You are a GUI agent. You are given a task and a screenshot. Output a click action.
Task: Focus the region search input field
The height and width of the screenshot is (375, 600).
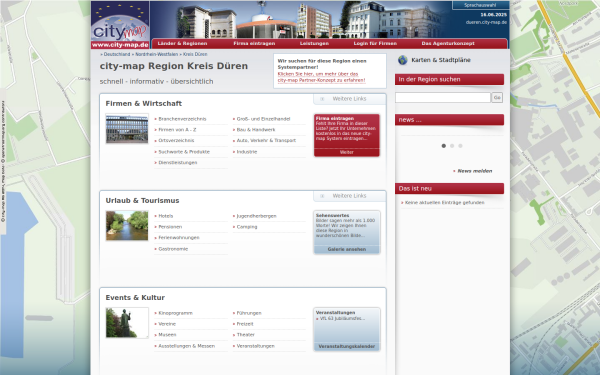(x=443, y=98)
